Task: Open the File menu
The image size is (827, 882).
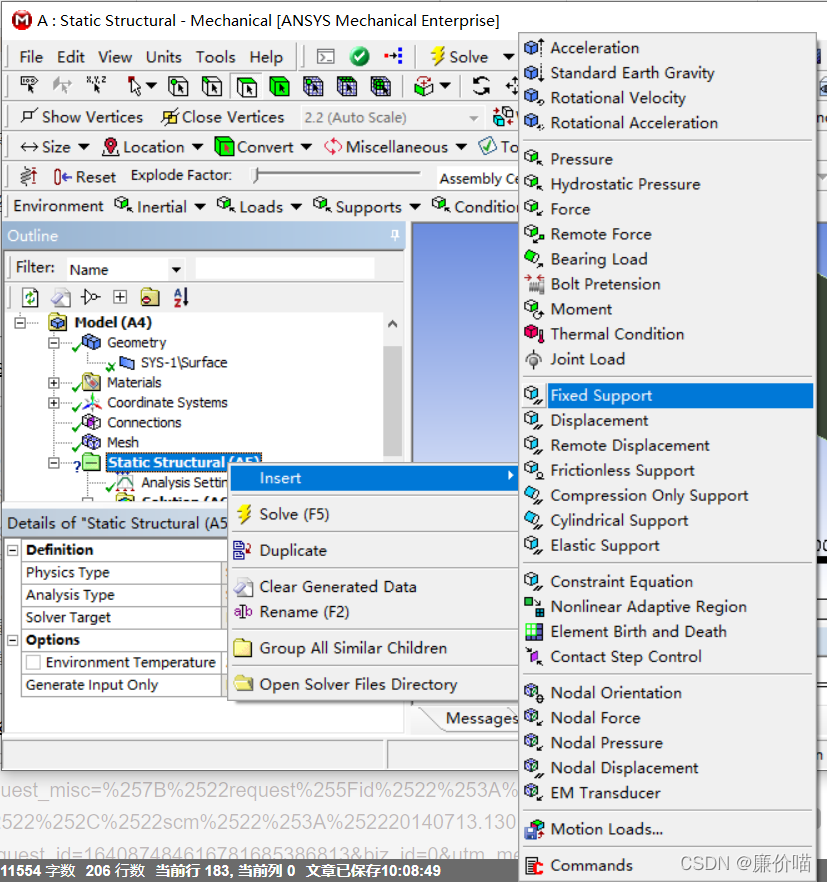Action: pos(31,57)
